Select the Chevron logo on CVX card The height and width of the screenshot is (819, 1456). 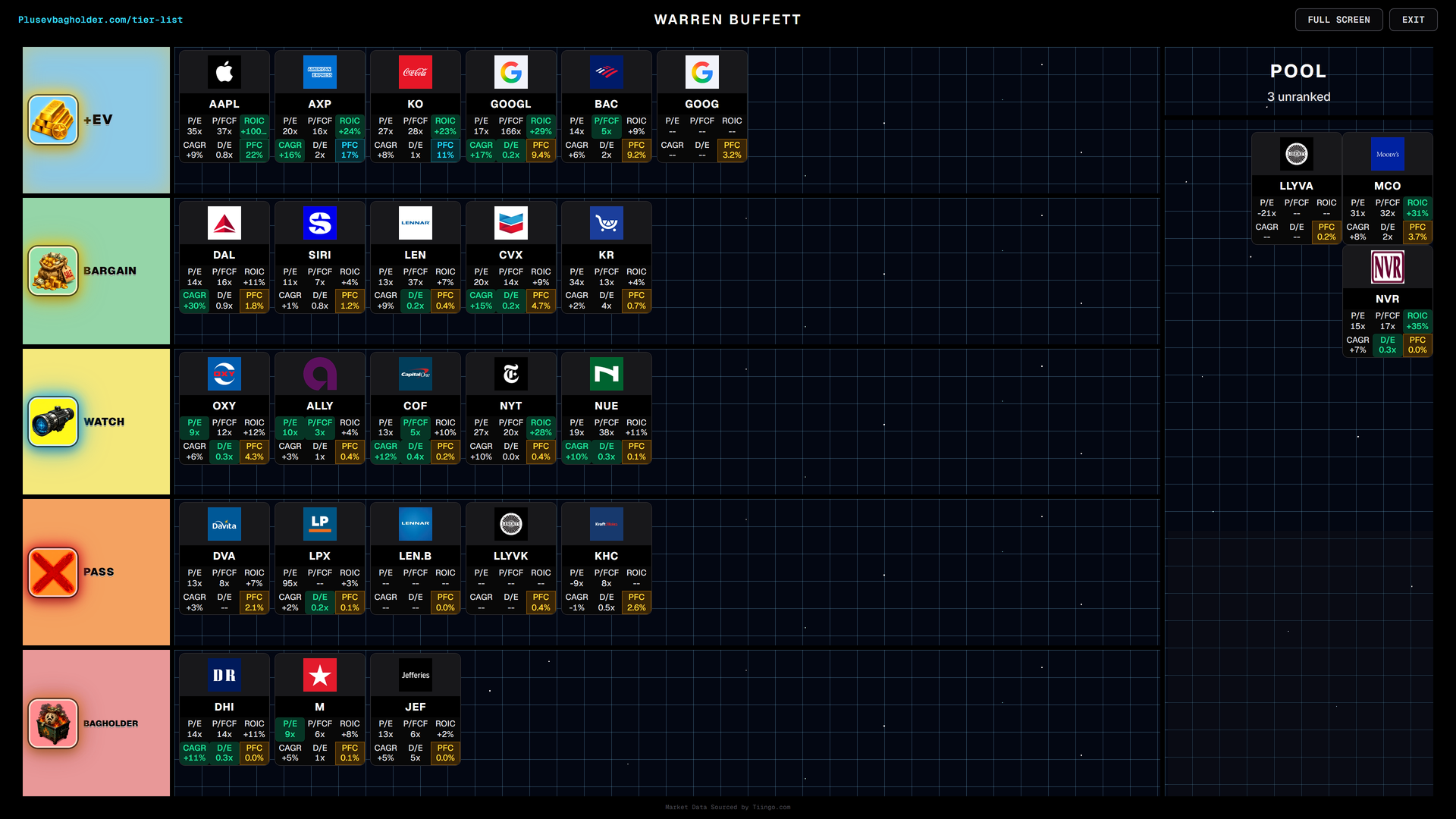(x=511, y=223)
